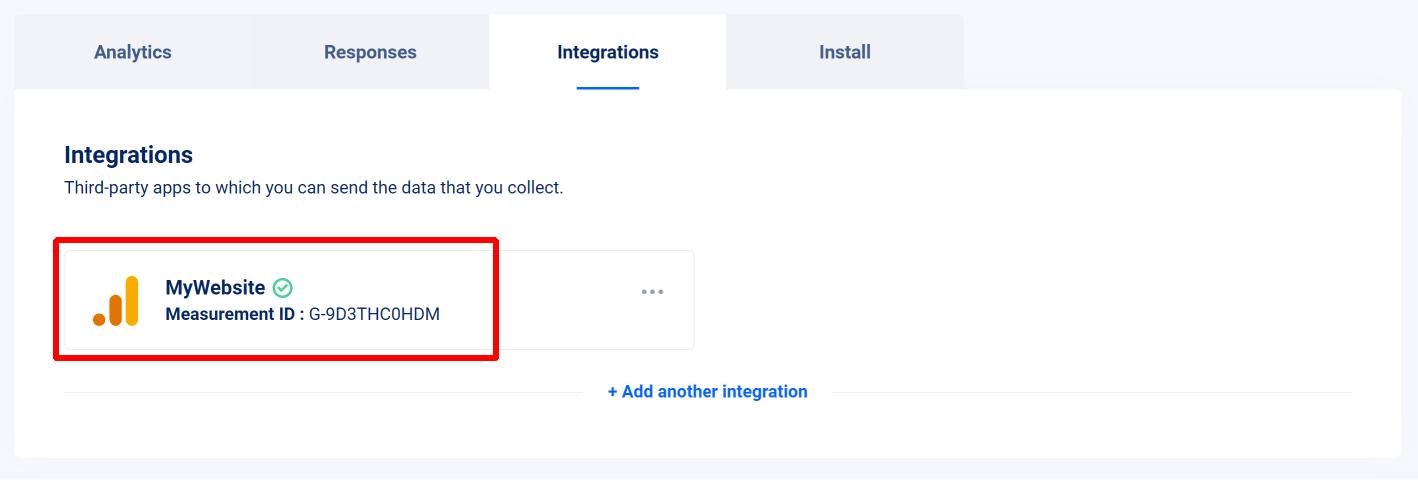1418x480 pixels.
Task: Switch to the Analytics tab
Action: point(133,52)
